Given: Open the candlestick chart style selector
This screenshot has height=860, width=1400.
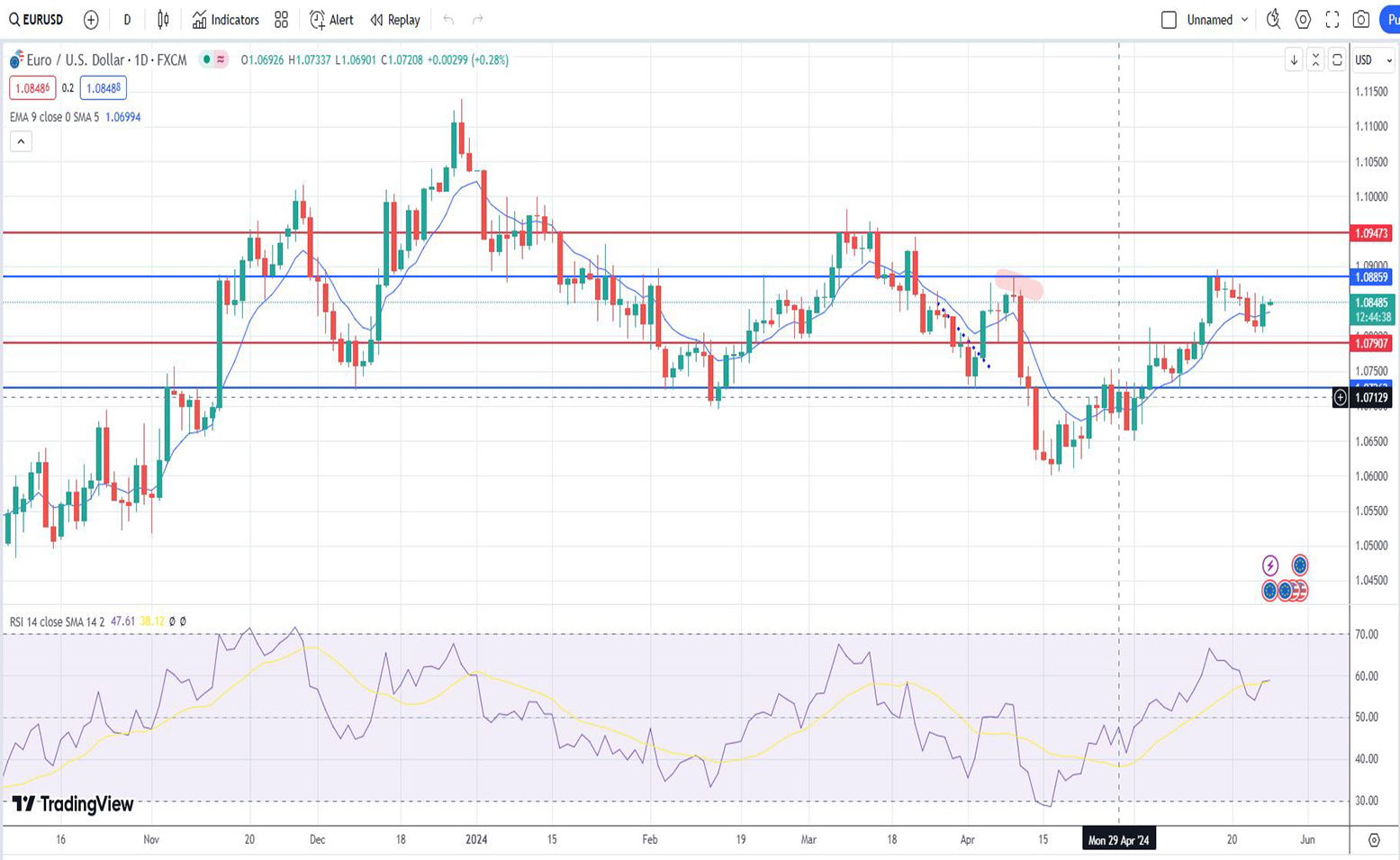Looking at the screenshot, I should (163, 20).
